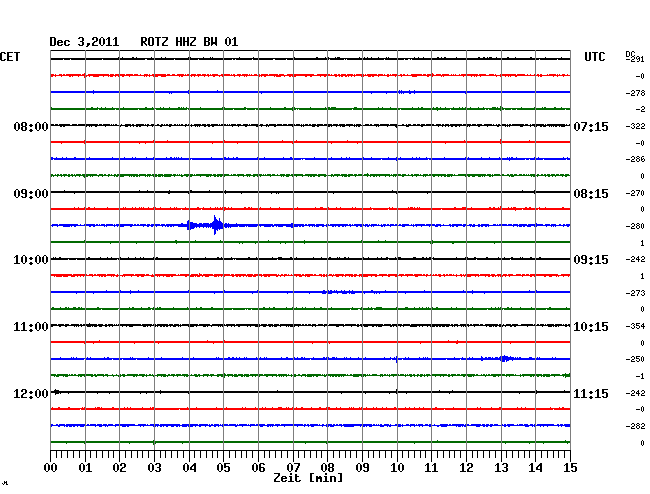
Task: Select the CET time label "08:00"
Action: pyautogui.click(x=31, y=127)
